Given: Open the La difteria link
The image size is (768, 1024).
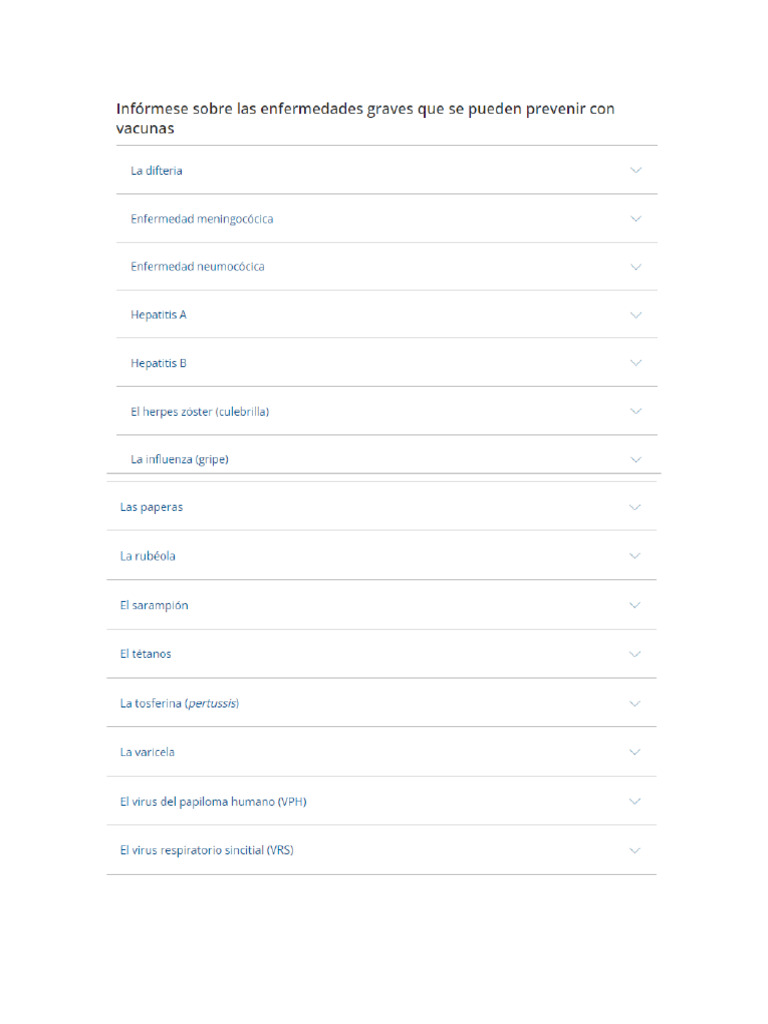Looking at the screenshot, I should tap(156, 171).
